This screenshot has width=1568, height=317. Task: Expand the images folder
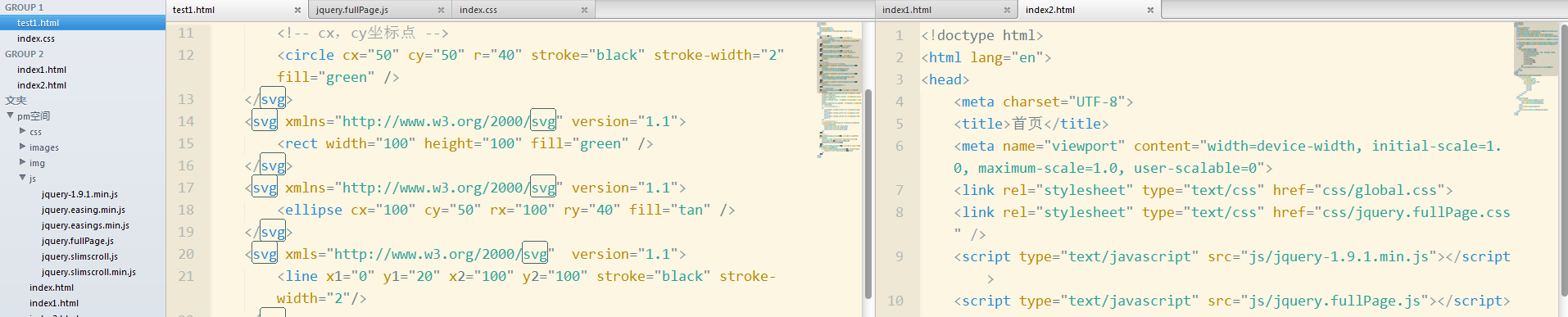22,147
